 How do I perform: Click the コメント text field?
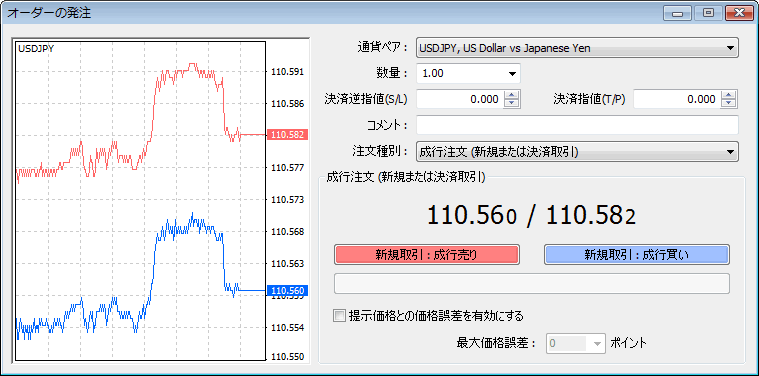[x=577, y=125]
